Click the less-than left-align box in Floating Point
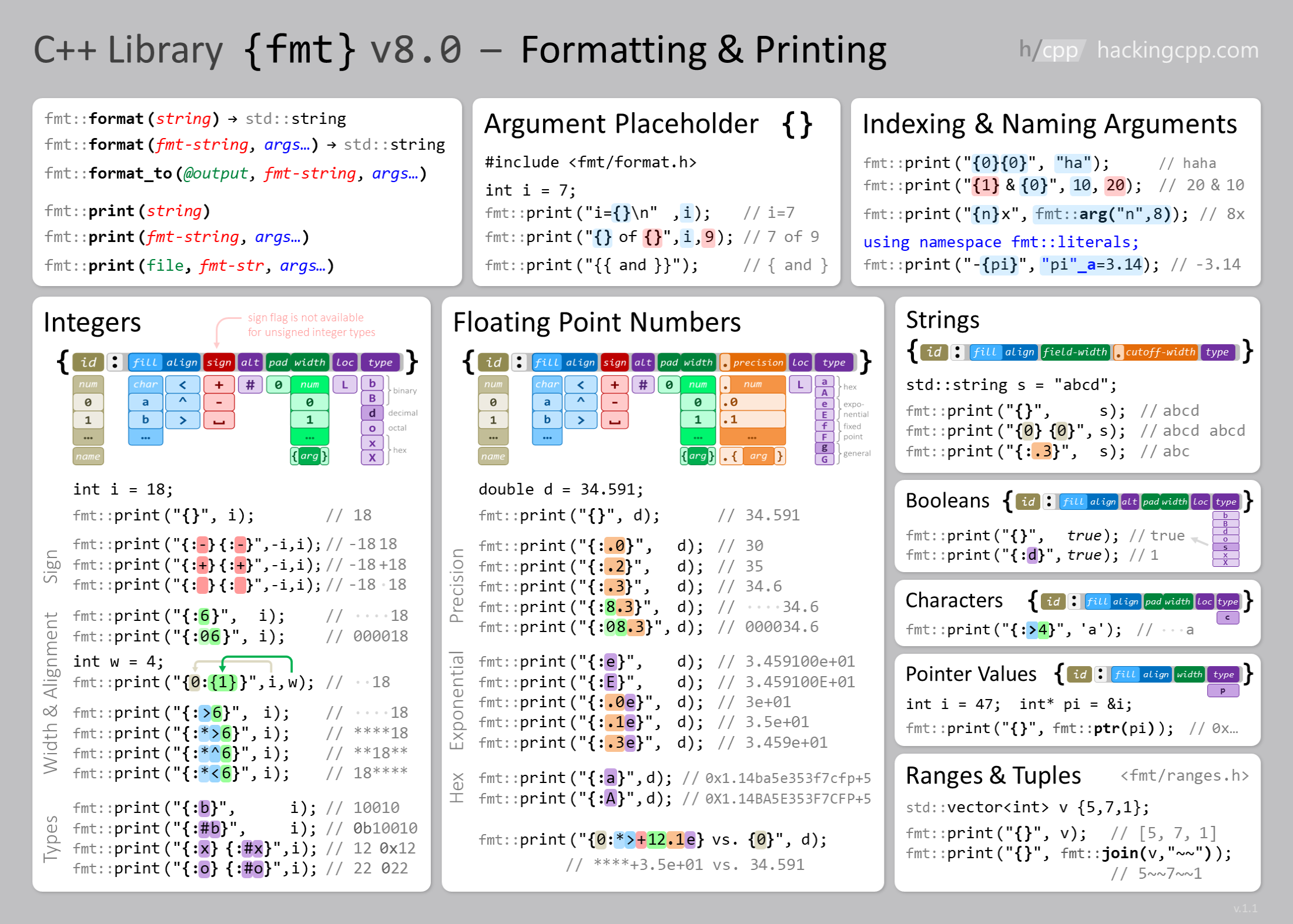Image resolution: width=1293 pixels, height=924 pixels. coord(580,385)
